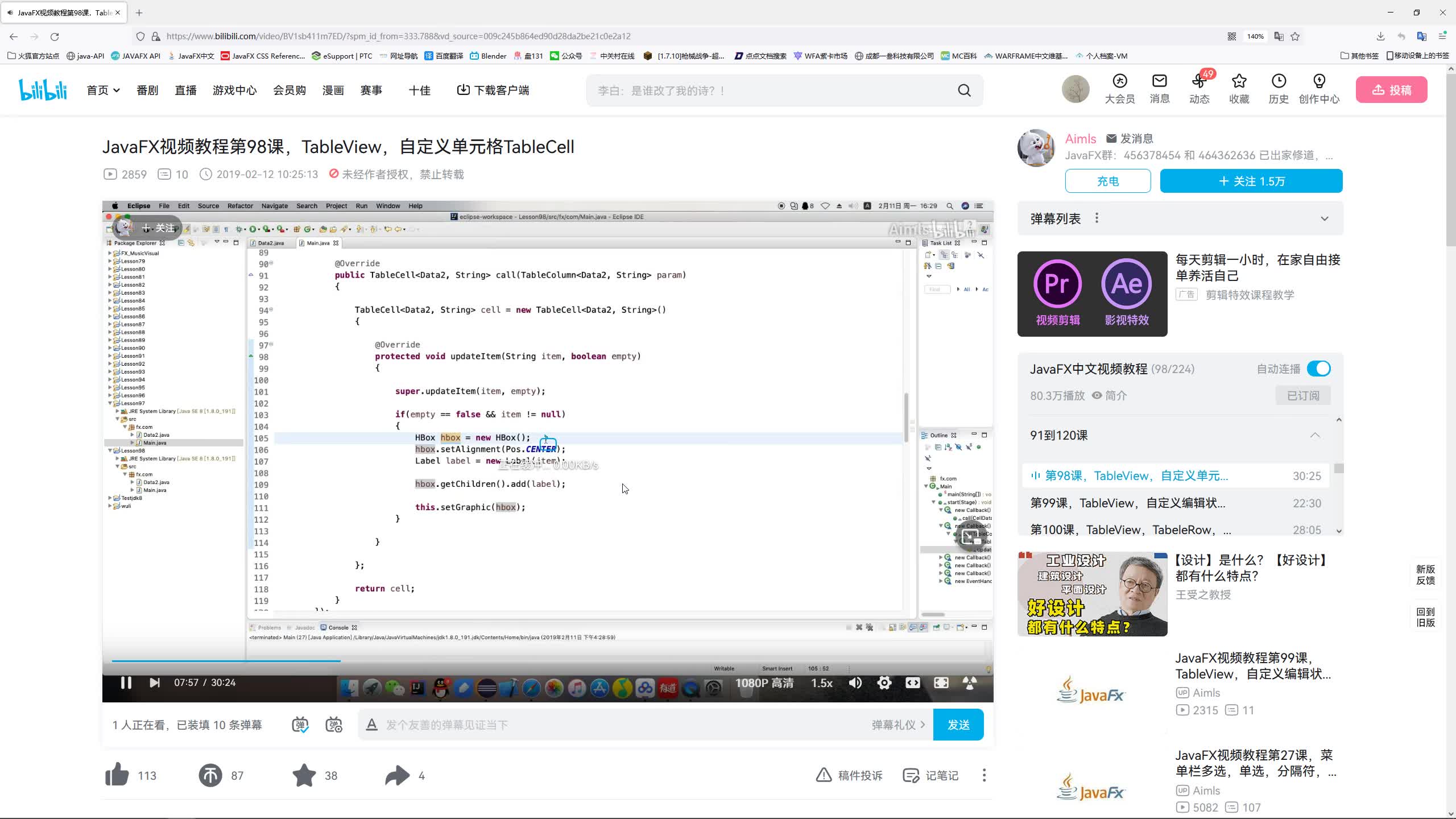Open danmaku display settings
The width and height of the screenshot is (1456, 819).
334,725
